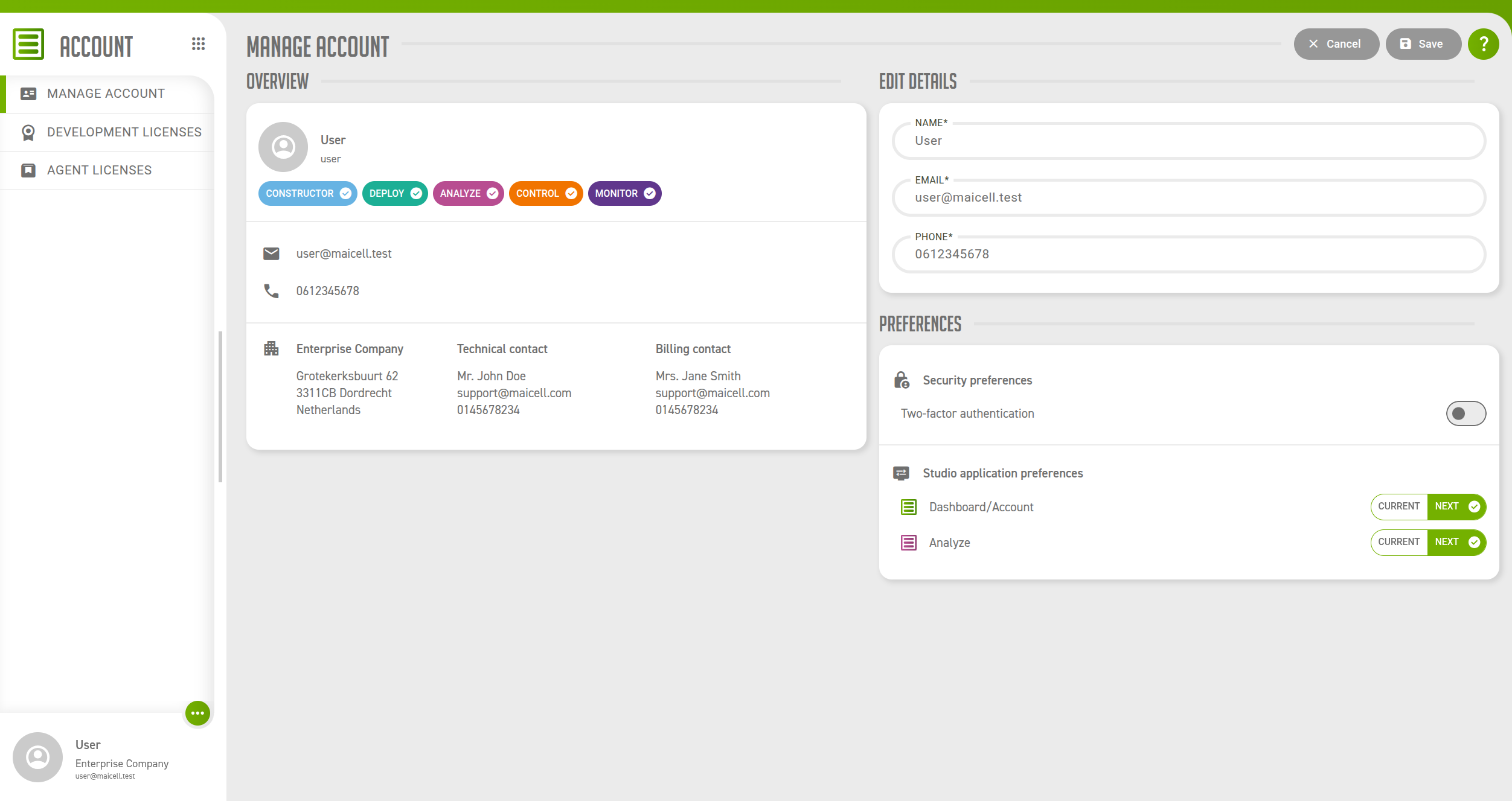Viewport: 1512px width, 801px height.
Task: Click the purple Analyze app icon
Action: coord(909,543)
